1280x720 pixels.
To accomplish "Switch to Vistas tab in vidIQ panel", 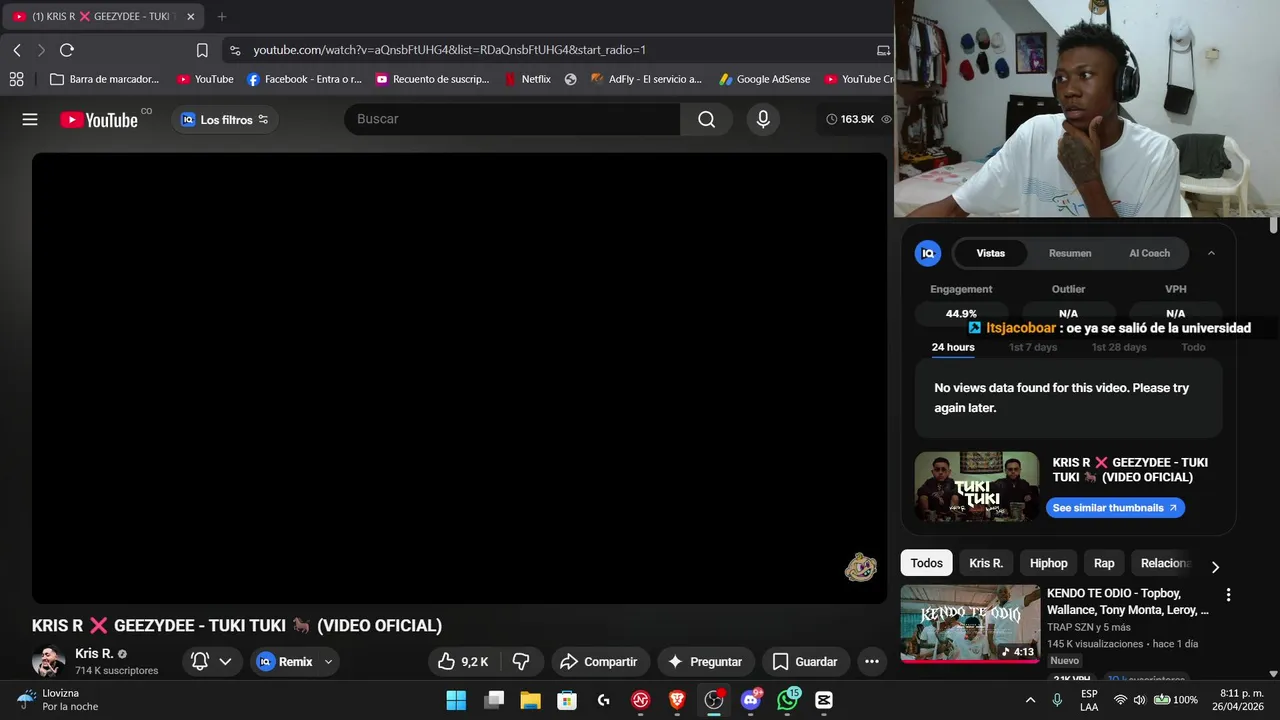I will click(x=991, y=253).
